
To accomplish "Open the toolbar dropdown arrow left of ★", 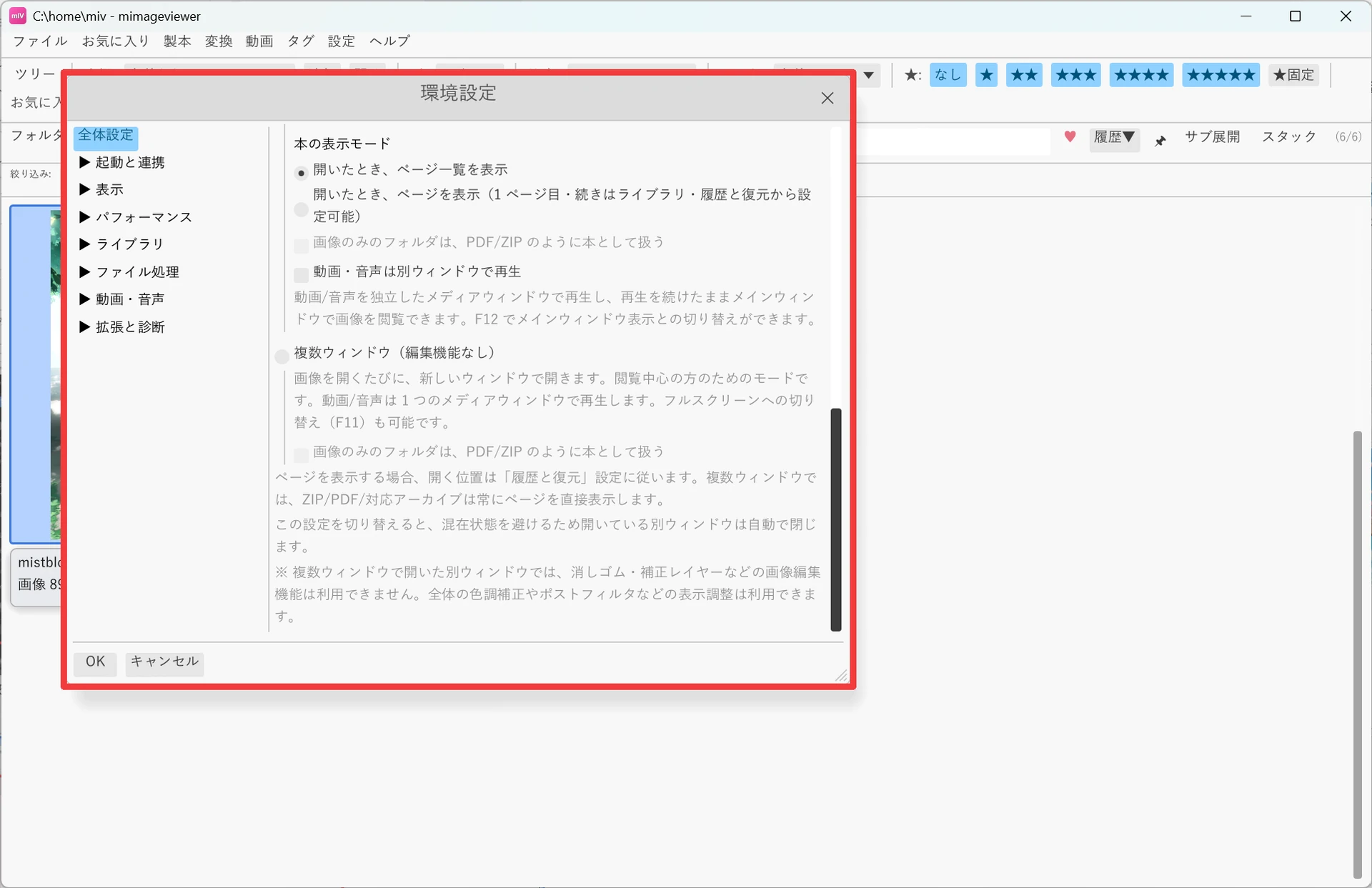I will click(x=868, y=75).
